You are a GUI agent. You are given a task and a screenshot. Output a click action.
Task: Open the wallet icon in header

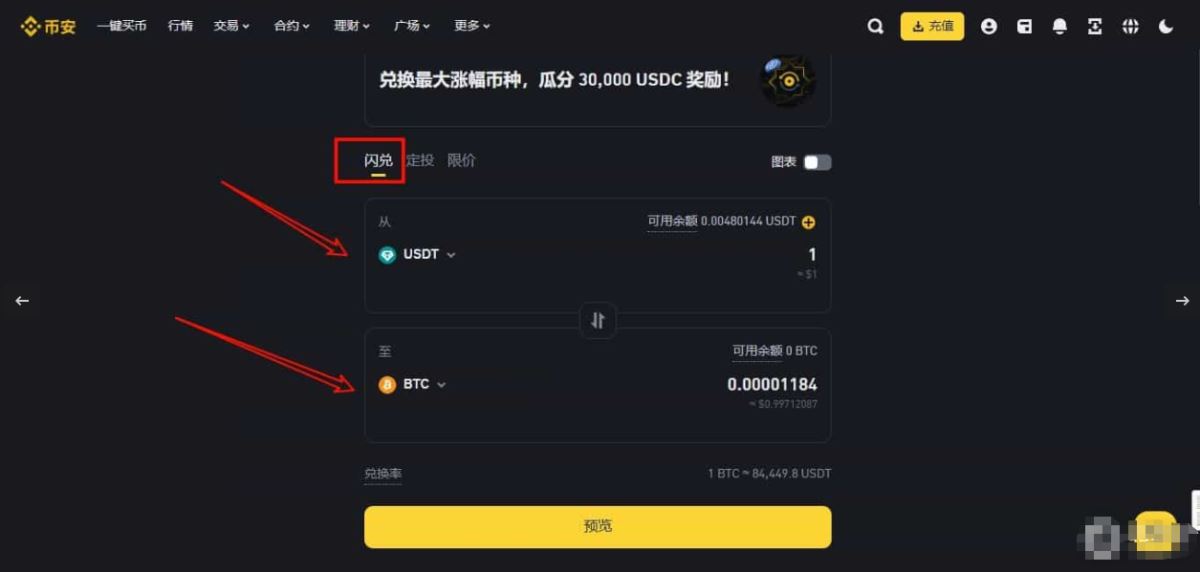[1025, 27]
